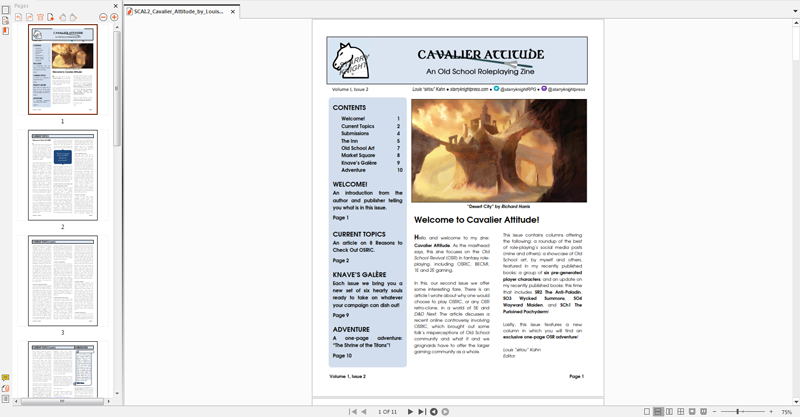Open the attachments paperclip panel
Viewport: 800px width, 417px height.
coord(5,388)
